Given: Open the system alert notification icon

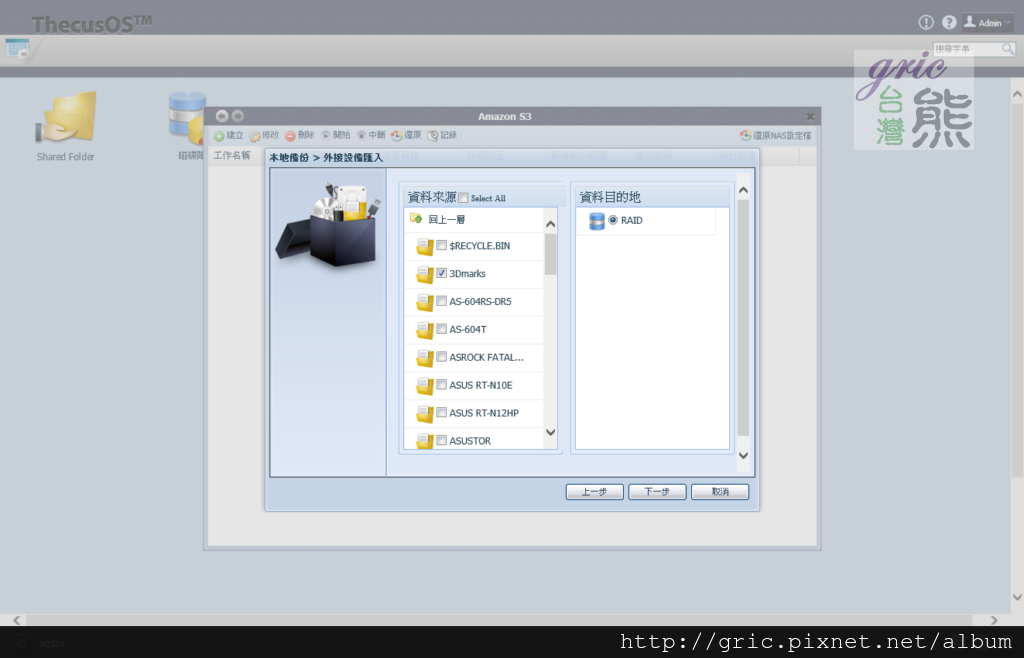Looking at the screenshot, I should coord(926,22).
